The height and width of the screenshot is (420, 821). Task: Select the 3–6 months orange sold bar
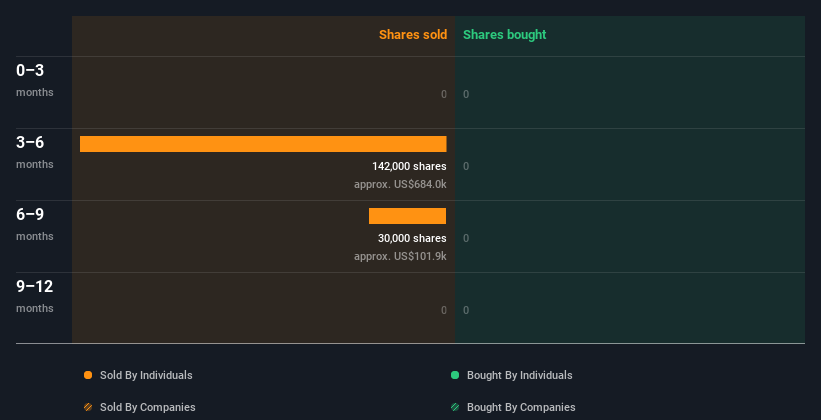[x=263, y=144]
